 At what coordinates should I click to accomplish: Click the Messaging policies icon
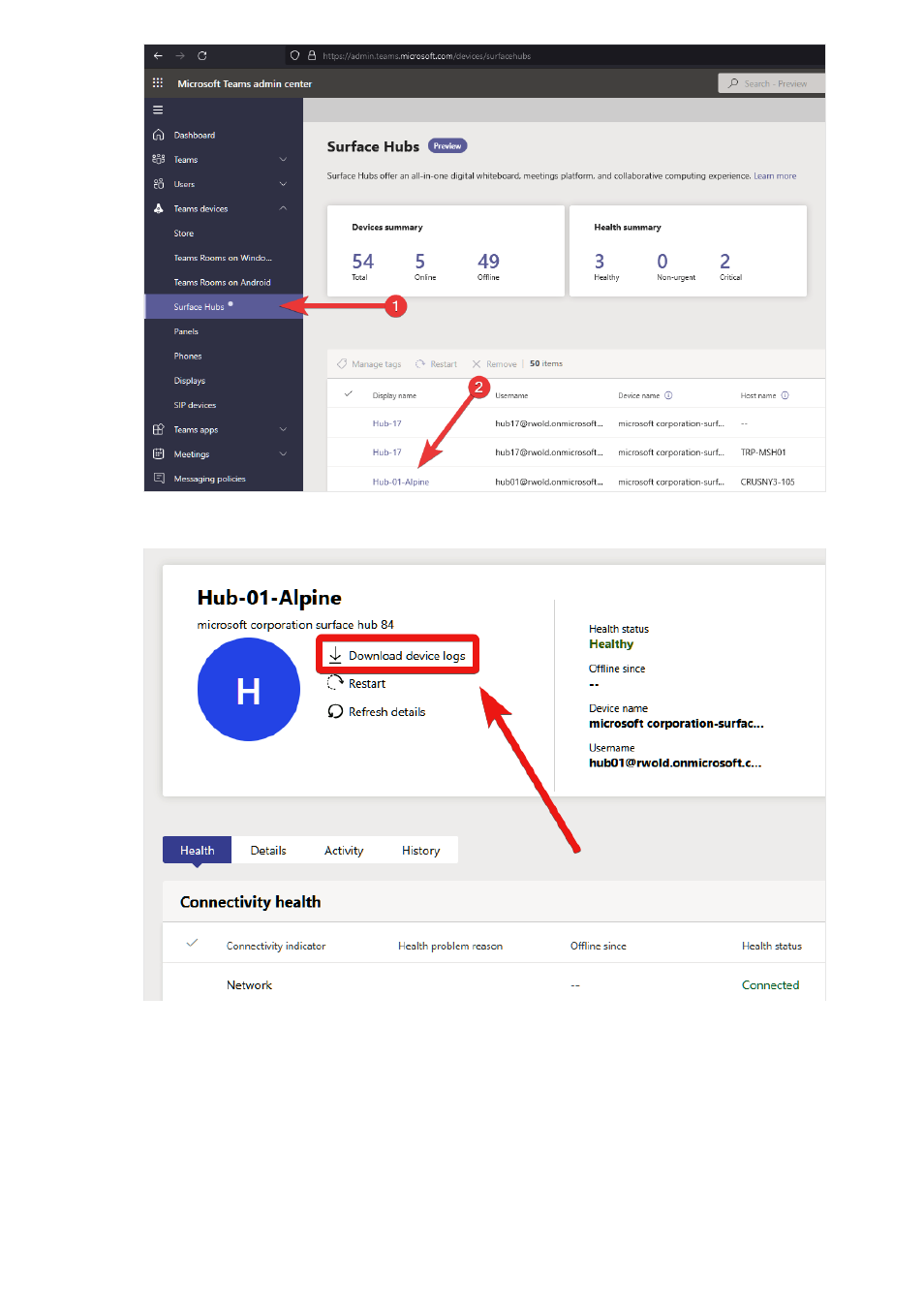[159, 479]
